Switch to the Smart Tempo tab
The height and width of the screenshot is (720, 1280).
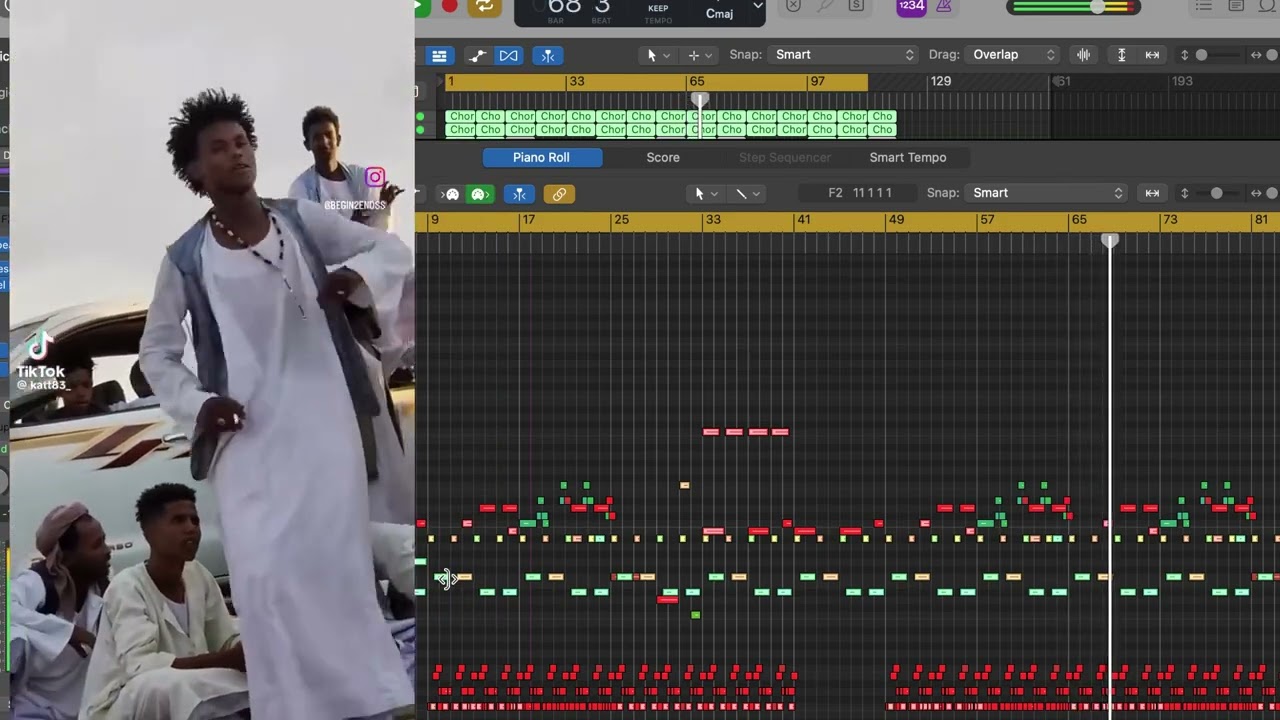point(908,157)
